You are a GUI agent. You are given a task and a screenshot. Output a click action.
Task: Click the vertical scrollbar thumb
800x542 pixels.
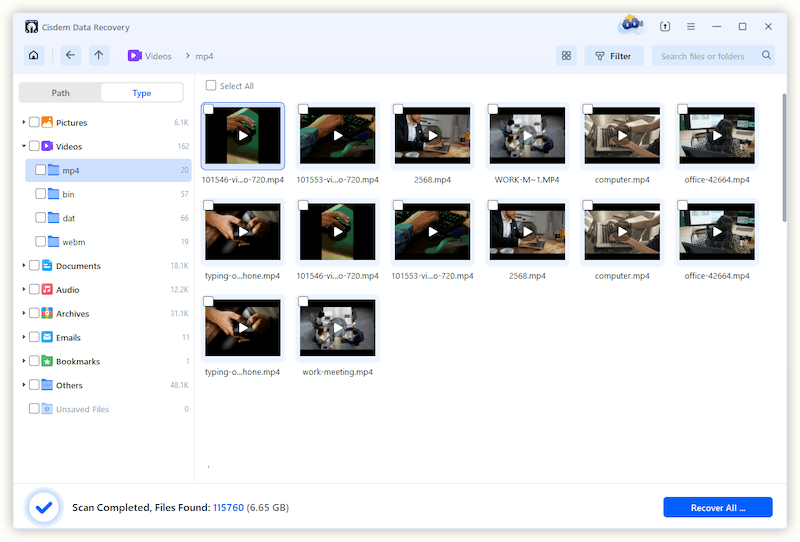tap(784, 157)
